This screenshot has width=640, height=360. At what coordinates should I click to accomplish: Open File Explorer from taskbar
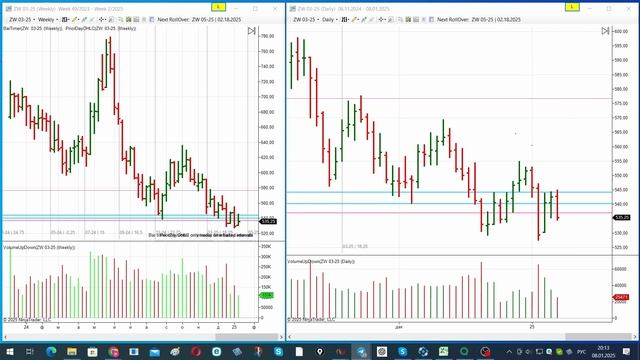point(72,351)
